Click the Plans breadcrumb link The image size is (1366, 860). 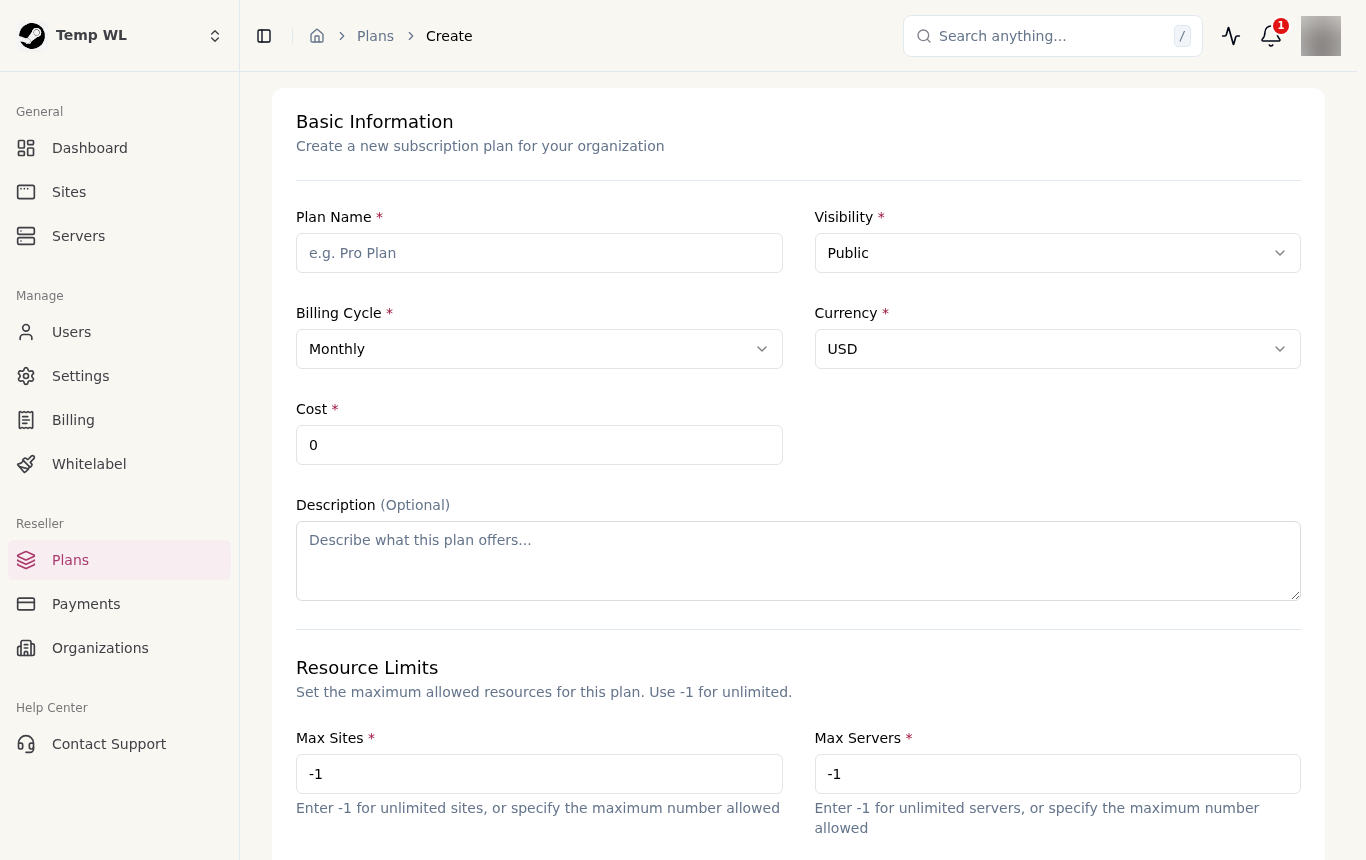point(375,36)
